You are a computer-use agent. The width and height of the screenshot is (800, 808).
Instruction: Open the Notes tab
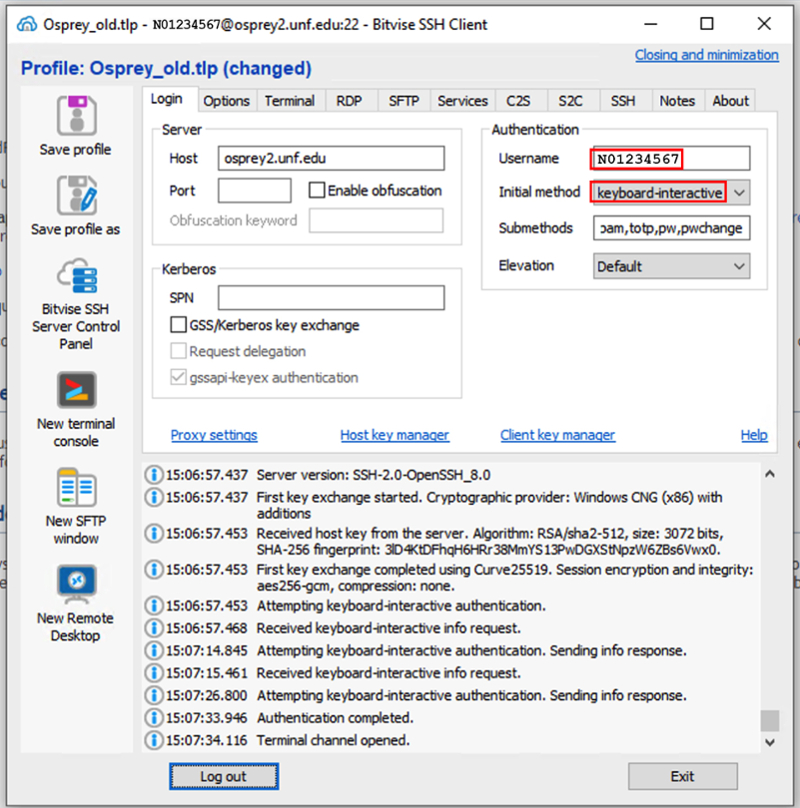pos(677,101)
